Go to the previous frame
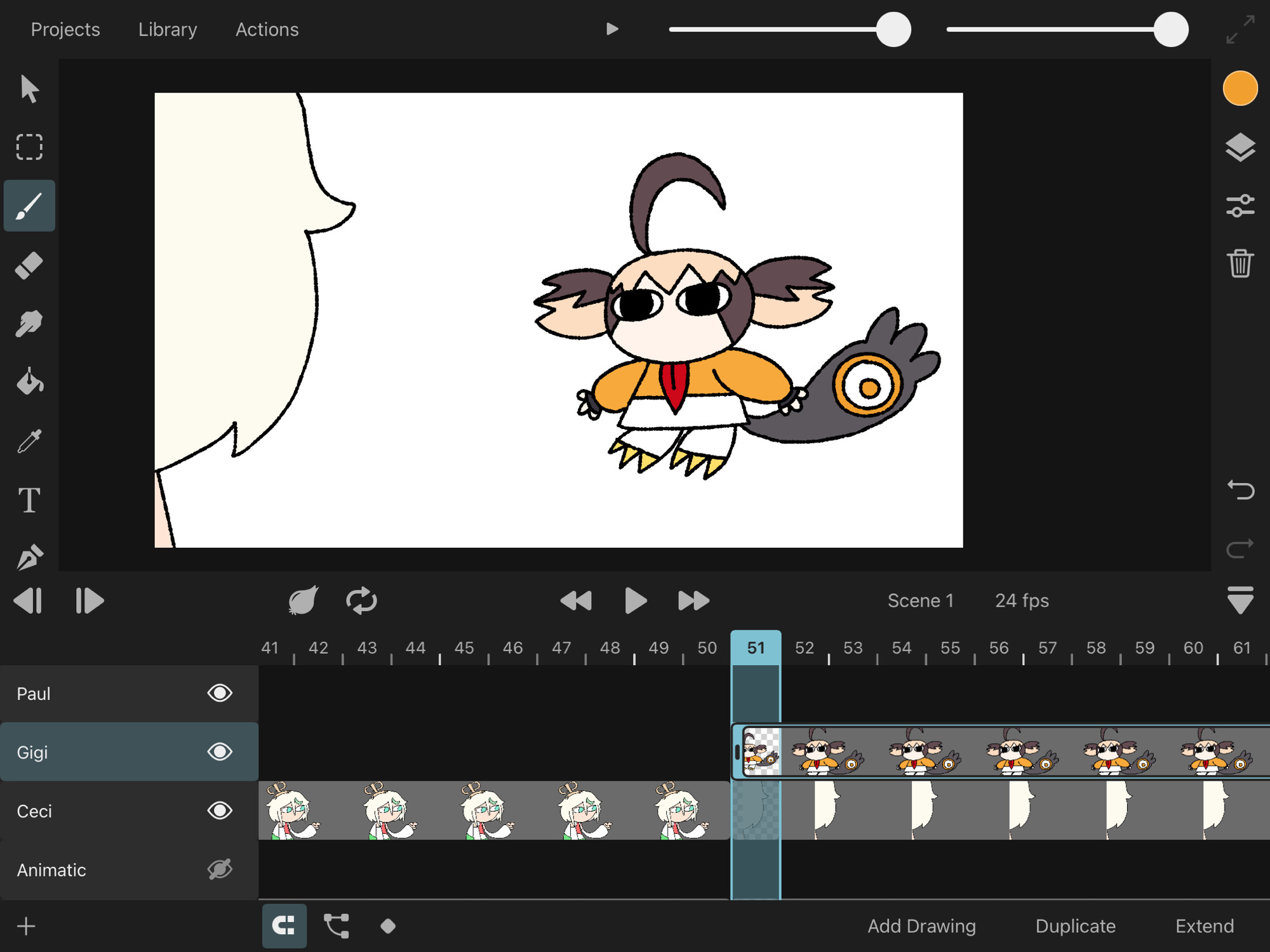Viewport: 1270px width, 952px height. pos(29,600)
